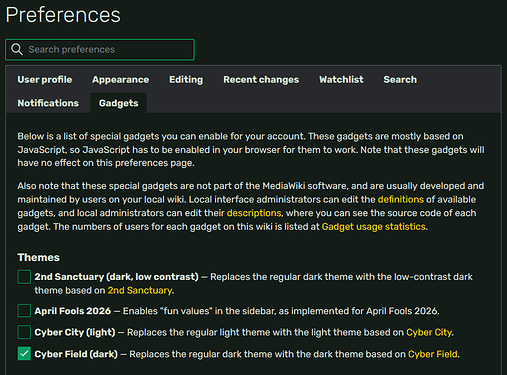Tick the April Fools 2026 checkbox
Viewport: 507px width, 375px height.
point(24,311)
